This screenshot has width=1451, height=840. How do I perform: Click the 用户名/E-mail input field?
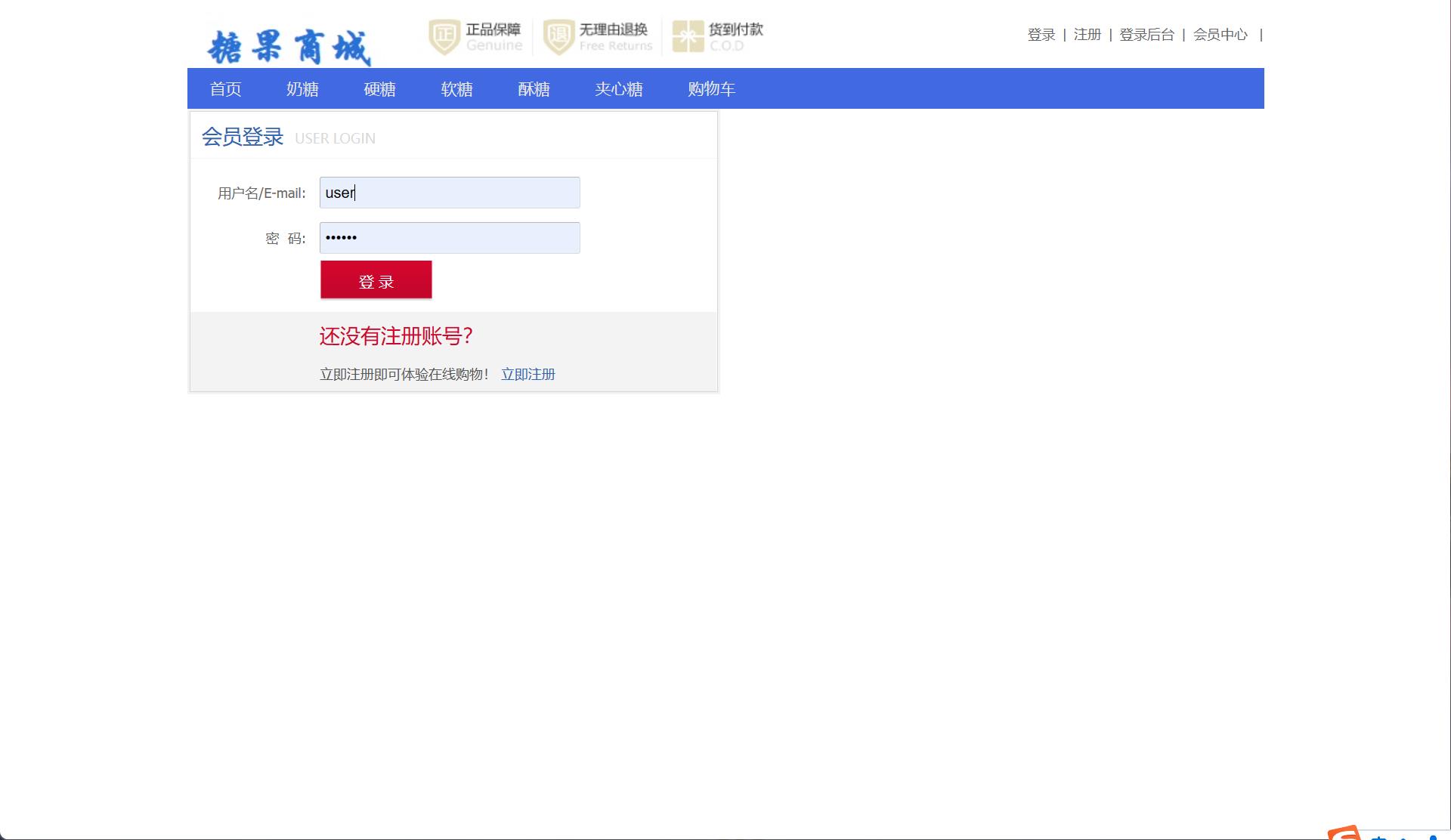click(449, 193)
